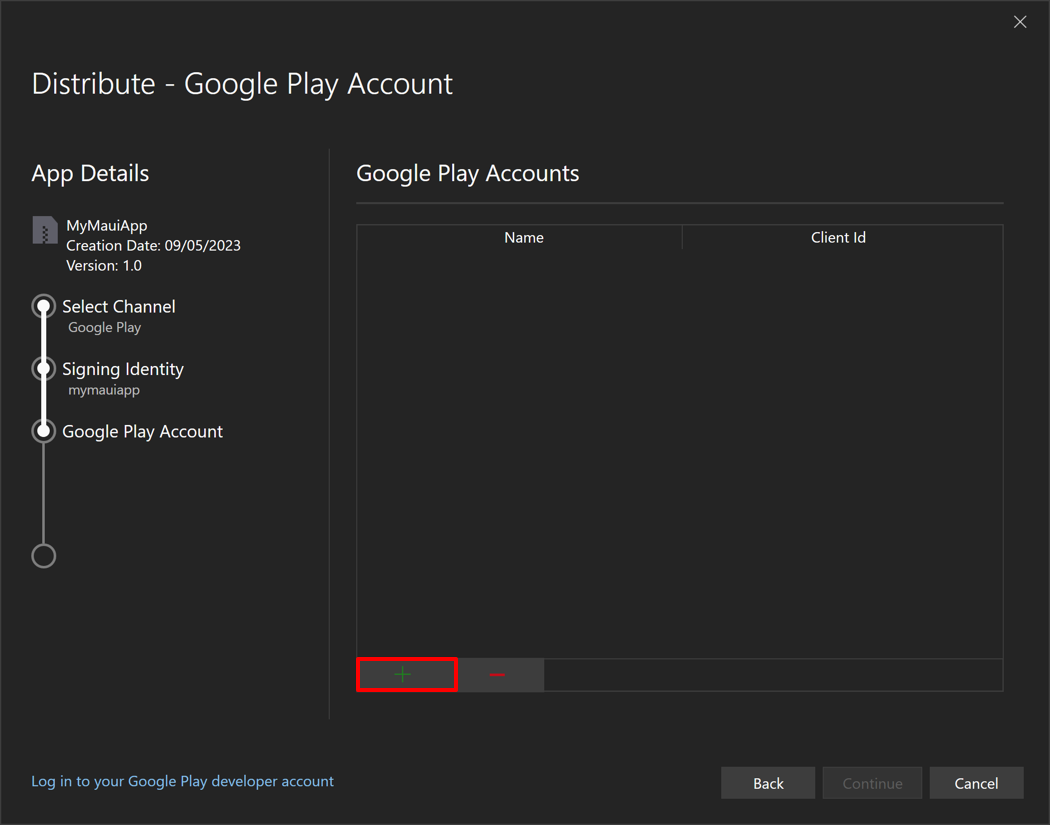Sort accounts by Name column header
1050x825 pixels.
[x=520, y=238]
